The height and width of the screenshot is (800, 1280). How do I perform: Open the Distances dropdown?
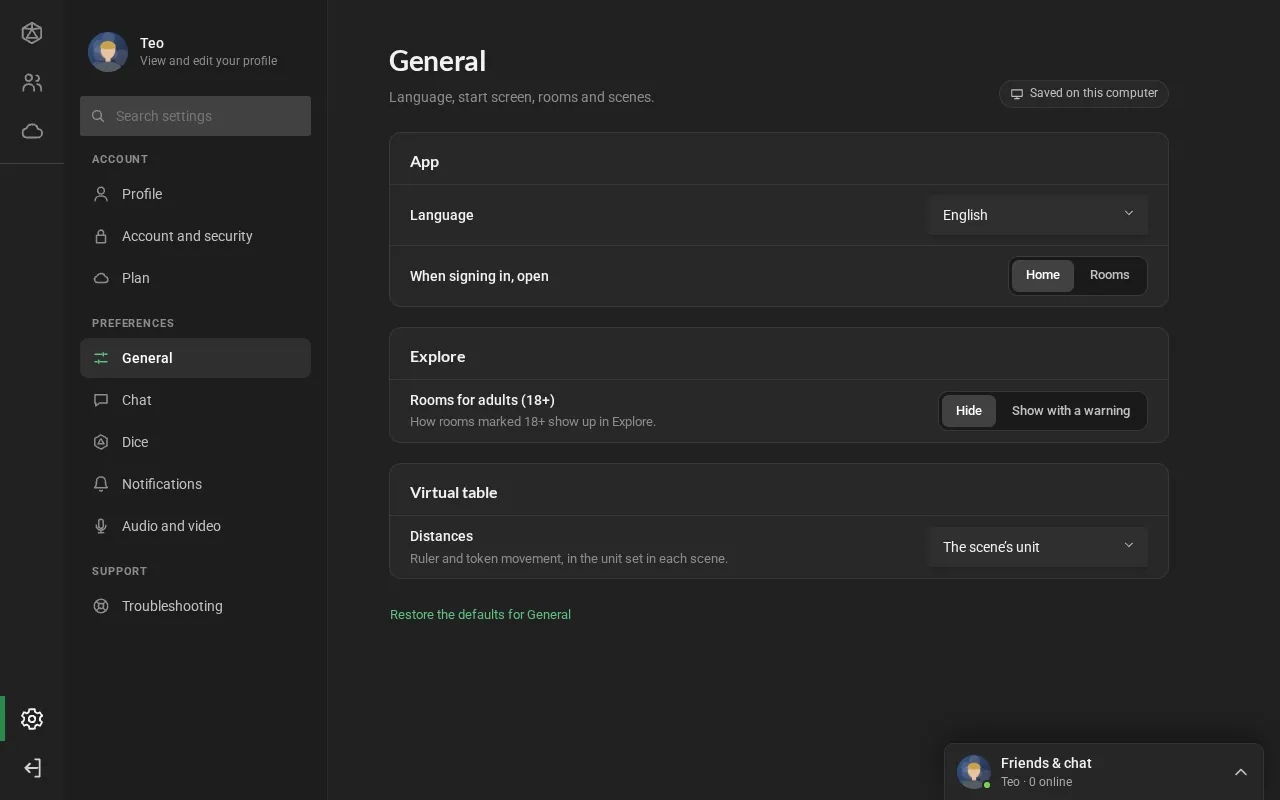pos(1037,547)
